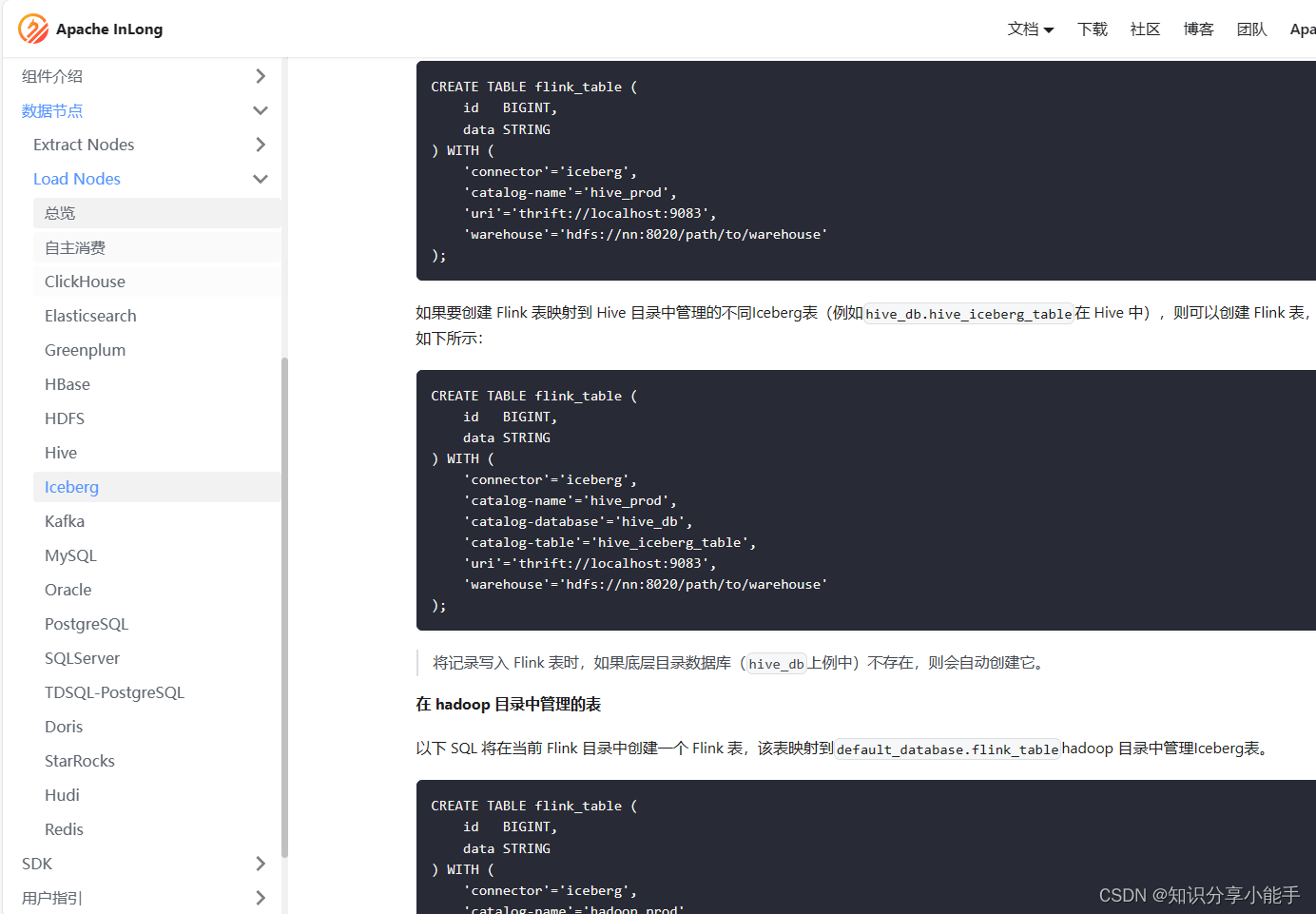Expand the SDK section chevron
Image resolution: width=1316 pixels, height=914 pixels.
[261, 864]
